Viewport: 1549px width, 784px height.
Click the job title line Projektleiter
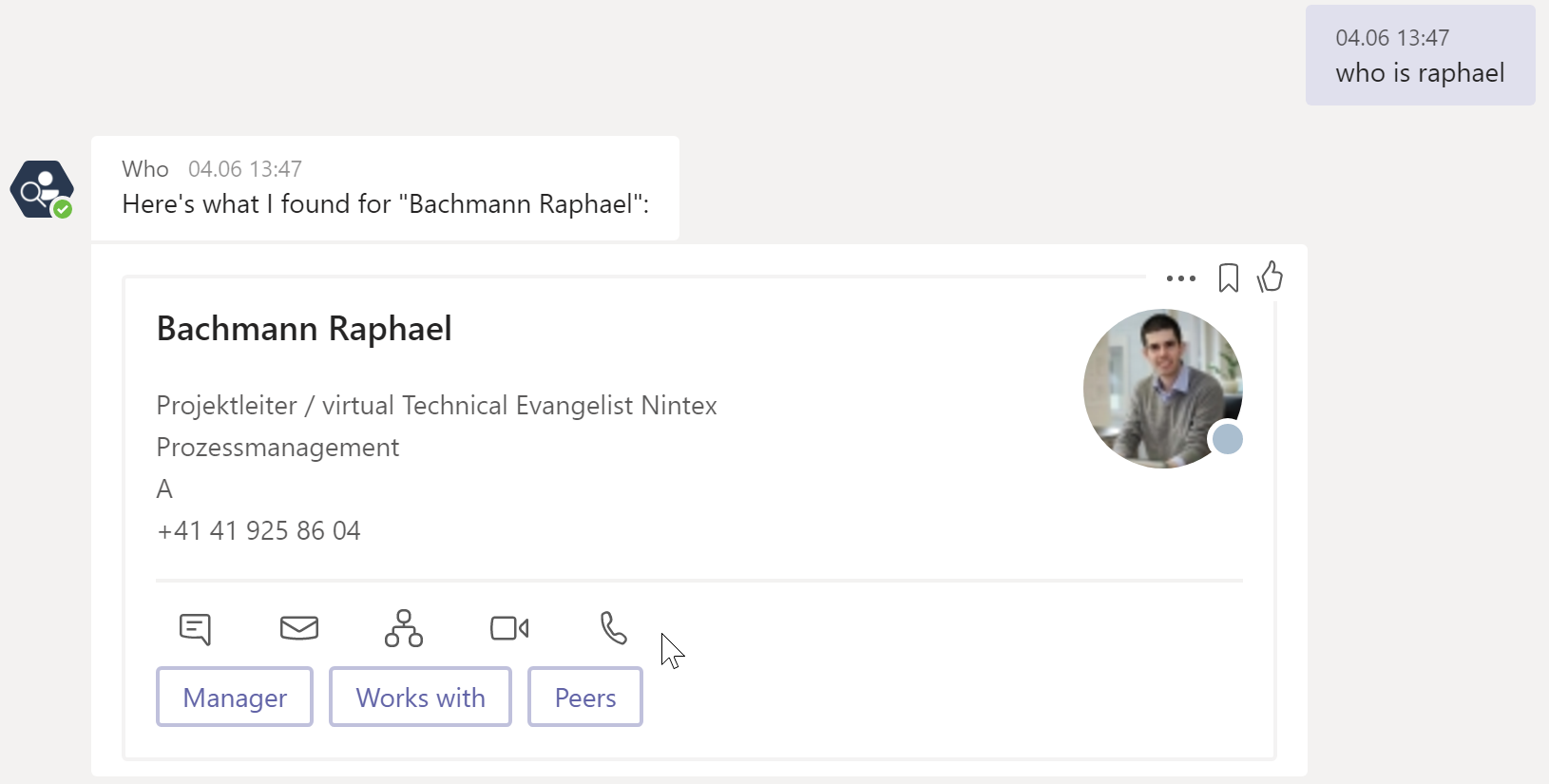click(x=437, y=406)
